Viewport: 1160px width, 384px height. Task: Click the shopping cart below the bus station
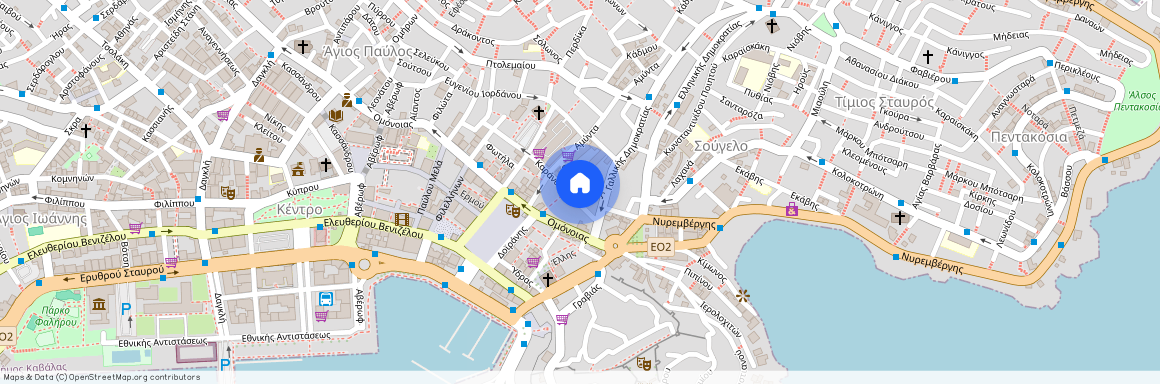point(321,316)
